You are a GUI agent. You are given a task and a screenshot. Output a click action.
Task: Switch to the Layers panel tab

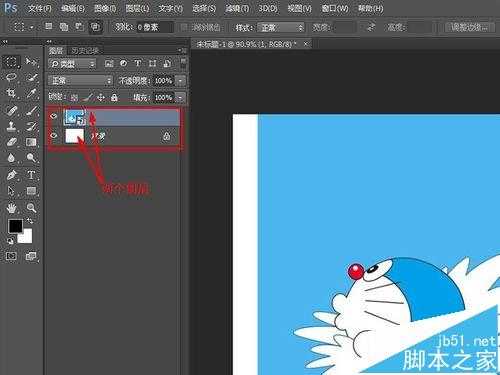pos(56,51)
